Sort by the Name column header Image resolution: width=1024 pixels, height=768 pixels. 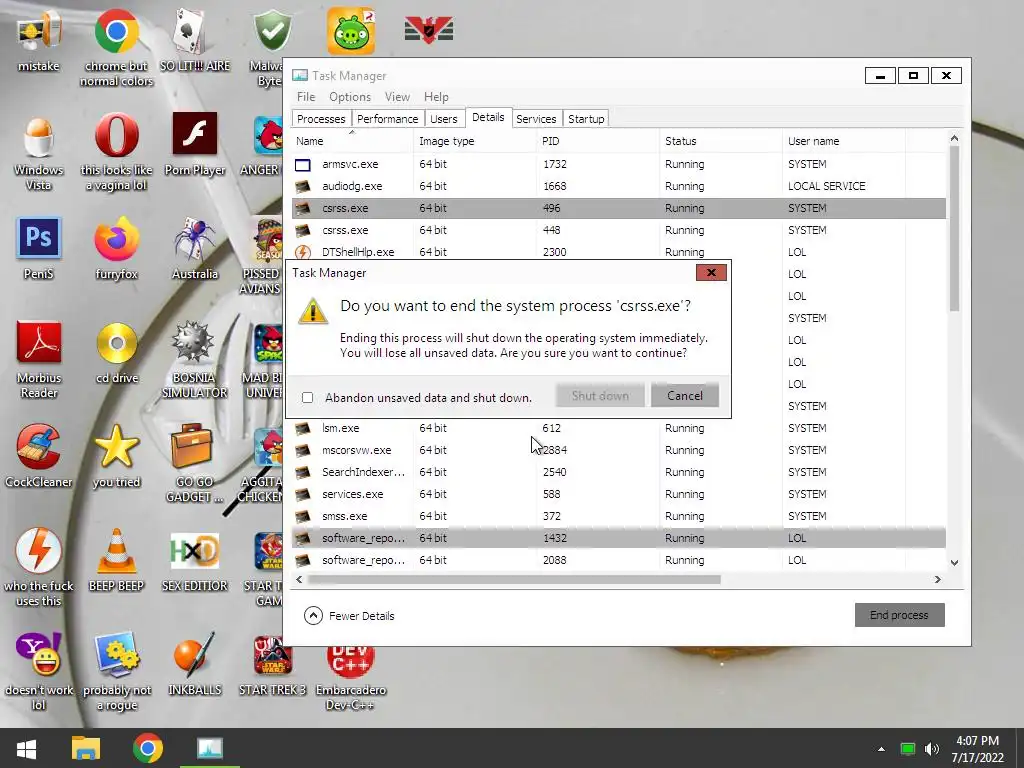[x=351, y=140]
